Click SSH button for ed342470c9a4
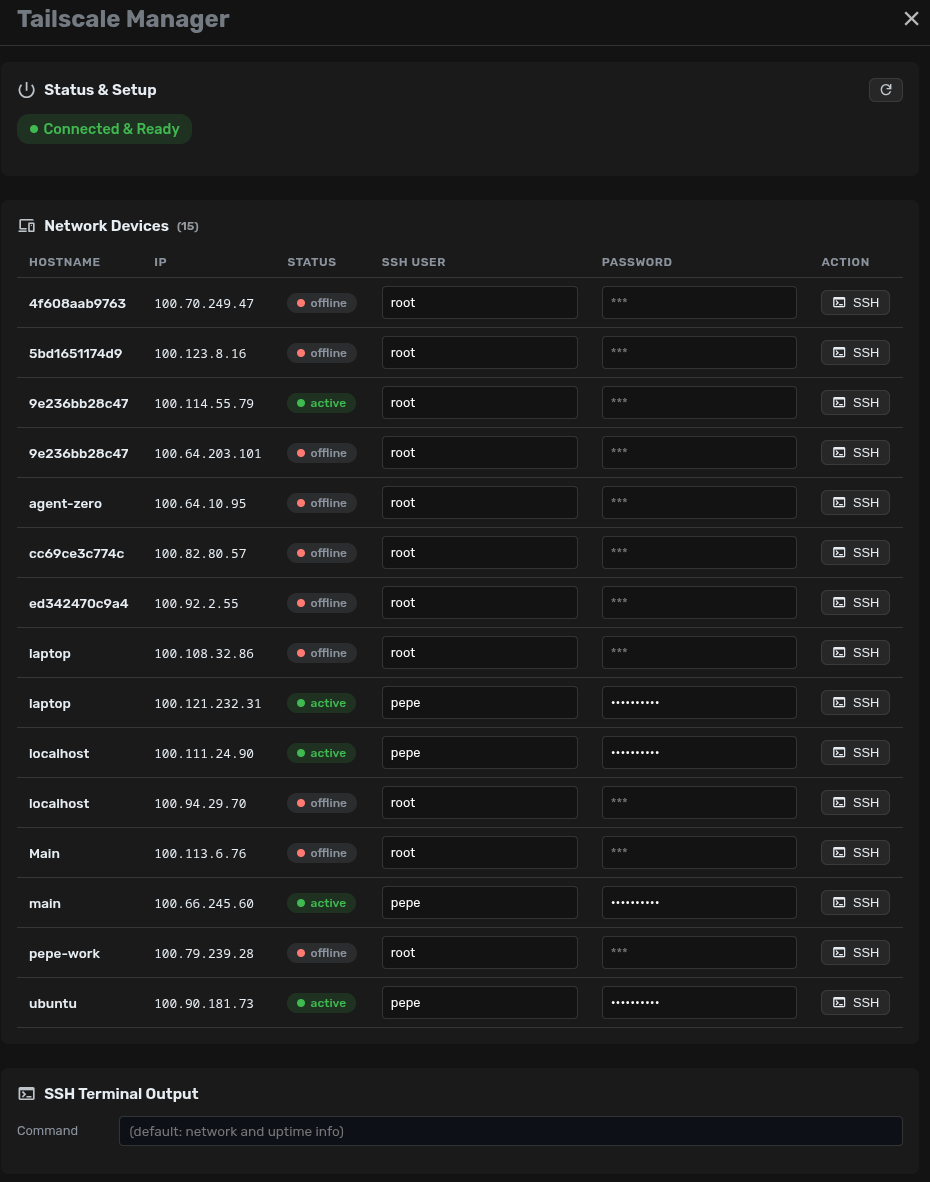 pyautogui.click(x=855, y=602)
